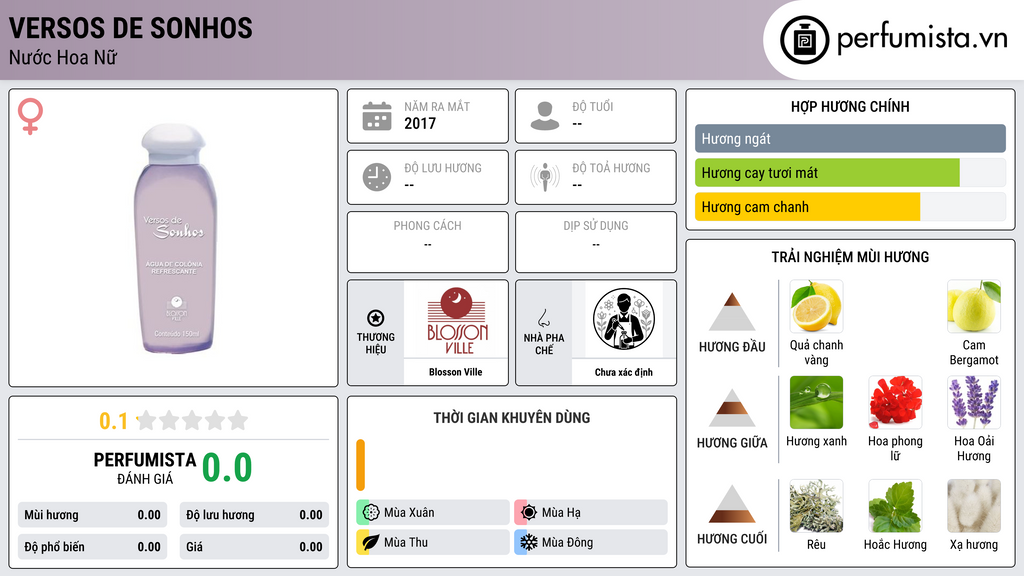1024x576 pixels.
Task: Click the Chưa xác định perfumer label
Action: pos(624,372)
